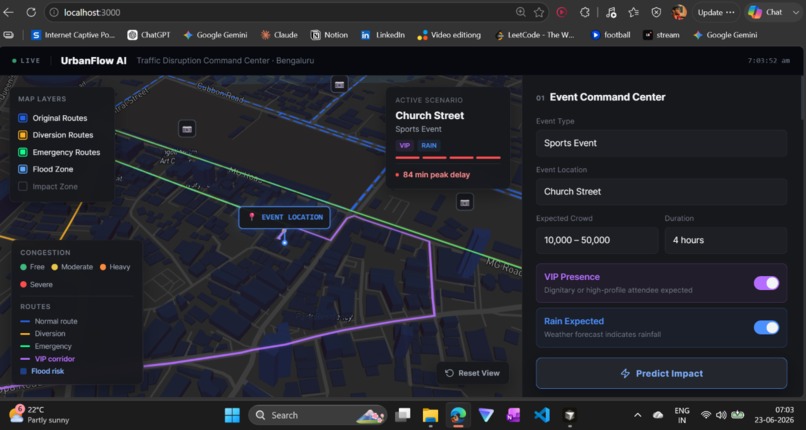Viewport: 806px width, 430px height.
Task: Open Task View on the taskbar
Action: 404,415
